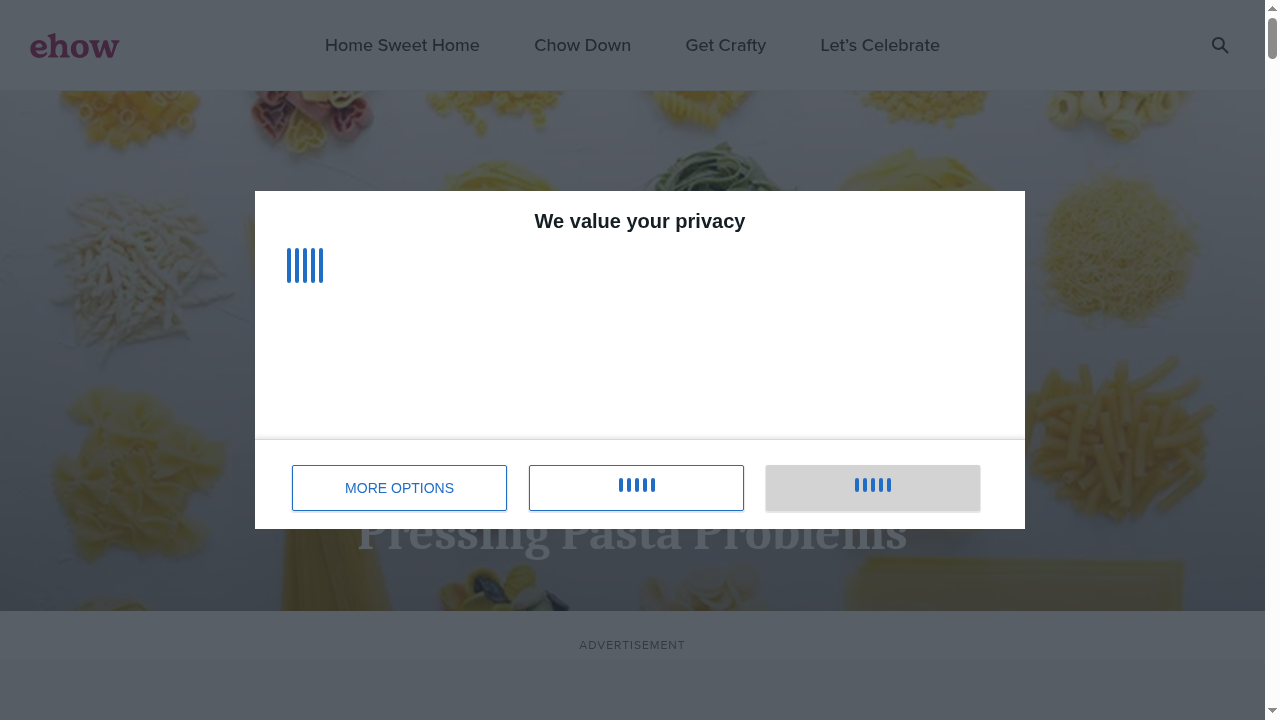The height and width of the screenshot is (720, 1280).
Task: Click the ehow logo
Action: (x=75, y=46)
